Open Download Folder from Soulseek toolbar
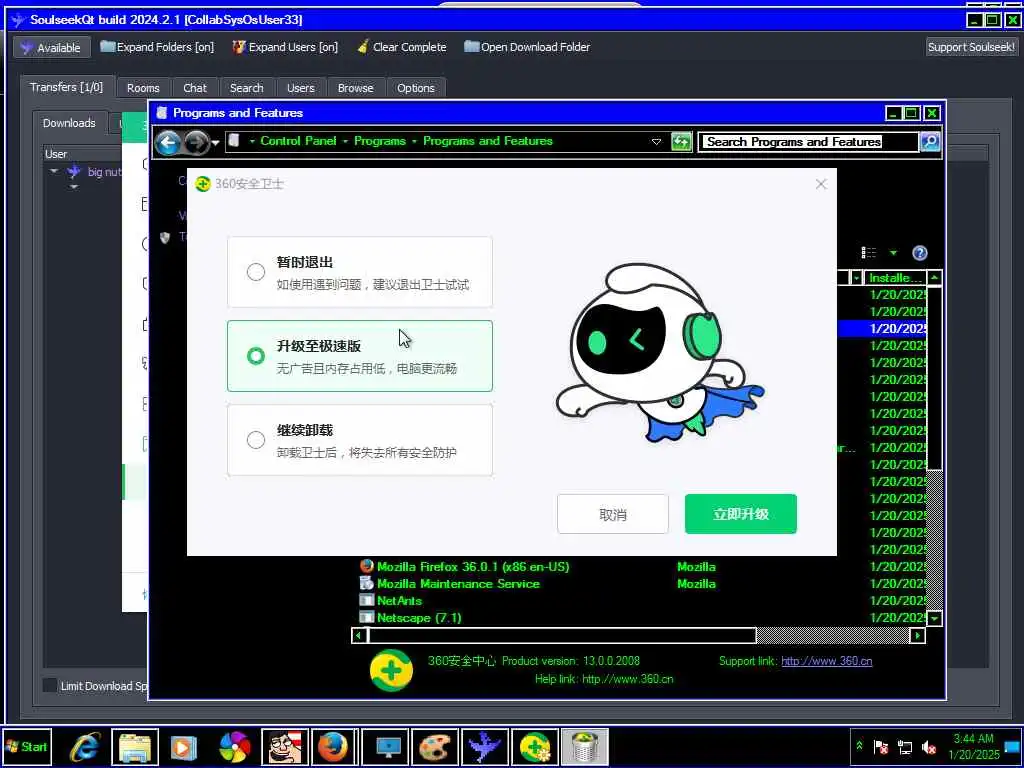 527,47
